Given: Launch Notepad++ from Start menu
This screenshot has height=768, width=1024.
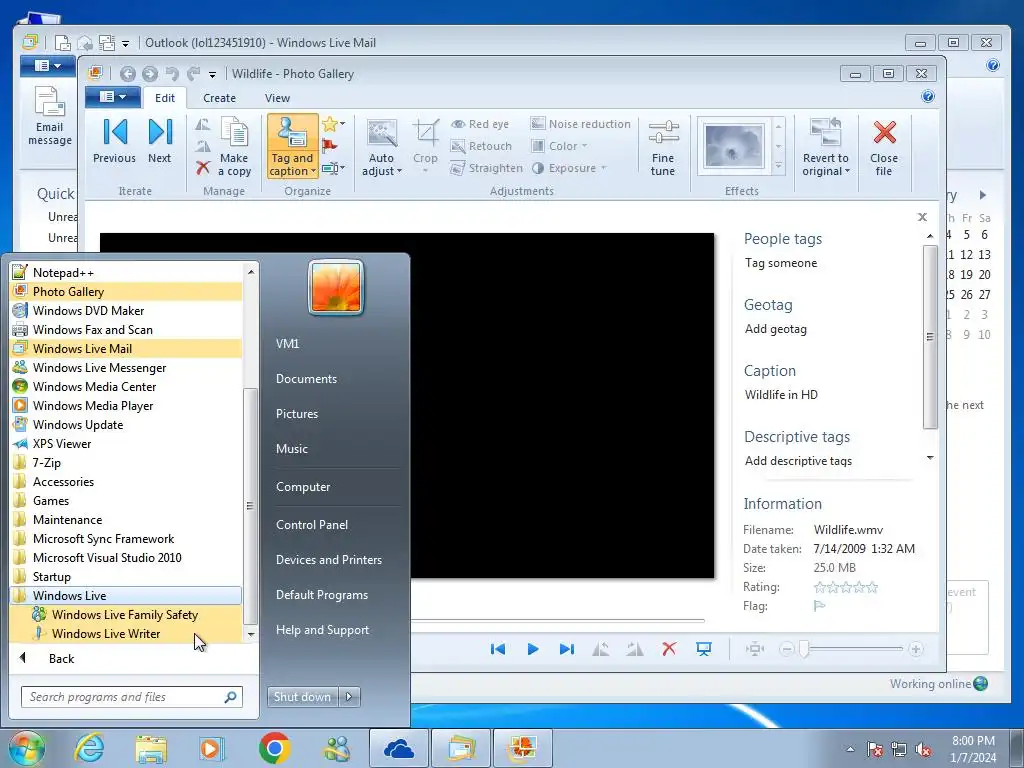Looking at the screenshot, I should 126,273.
